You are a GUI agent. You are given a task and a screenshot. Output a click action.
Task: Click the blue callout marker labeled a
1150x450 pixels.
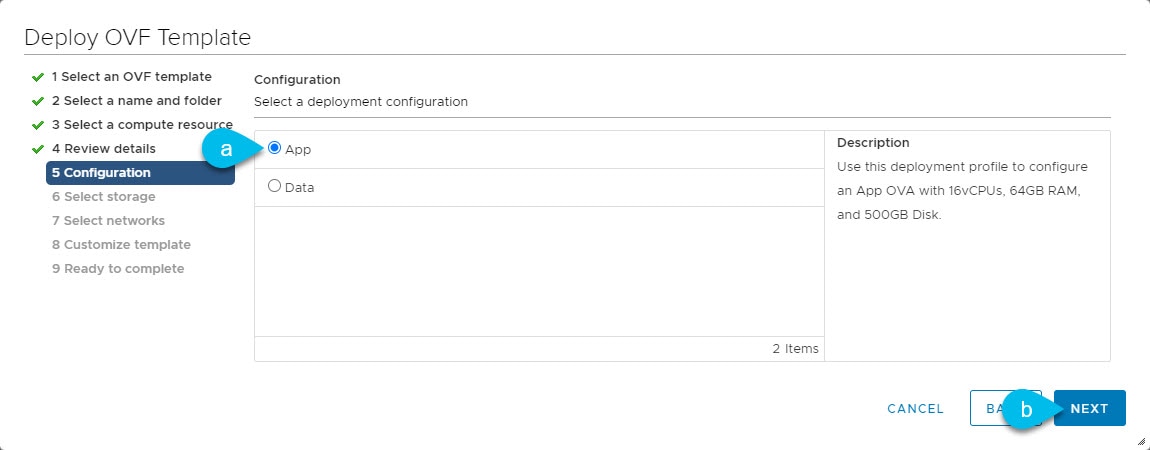(230, 149)
